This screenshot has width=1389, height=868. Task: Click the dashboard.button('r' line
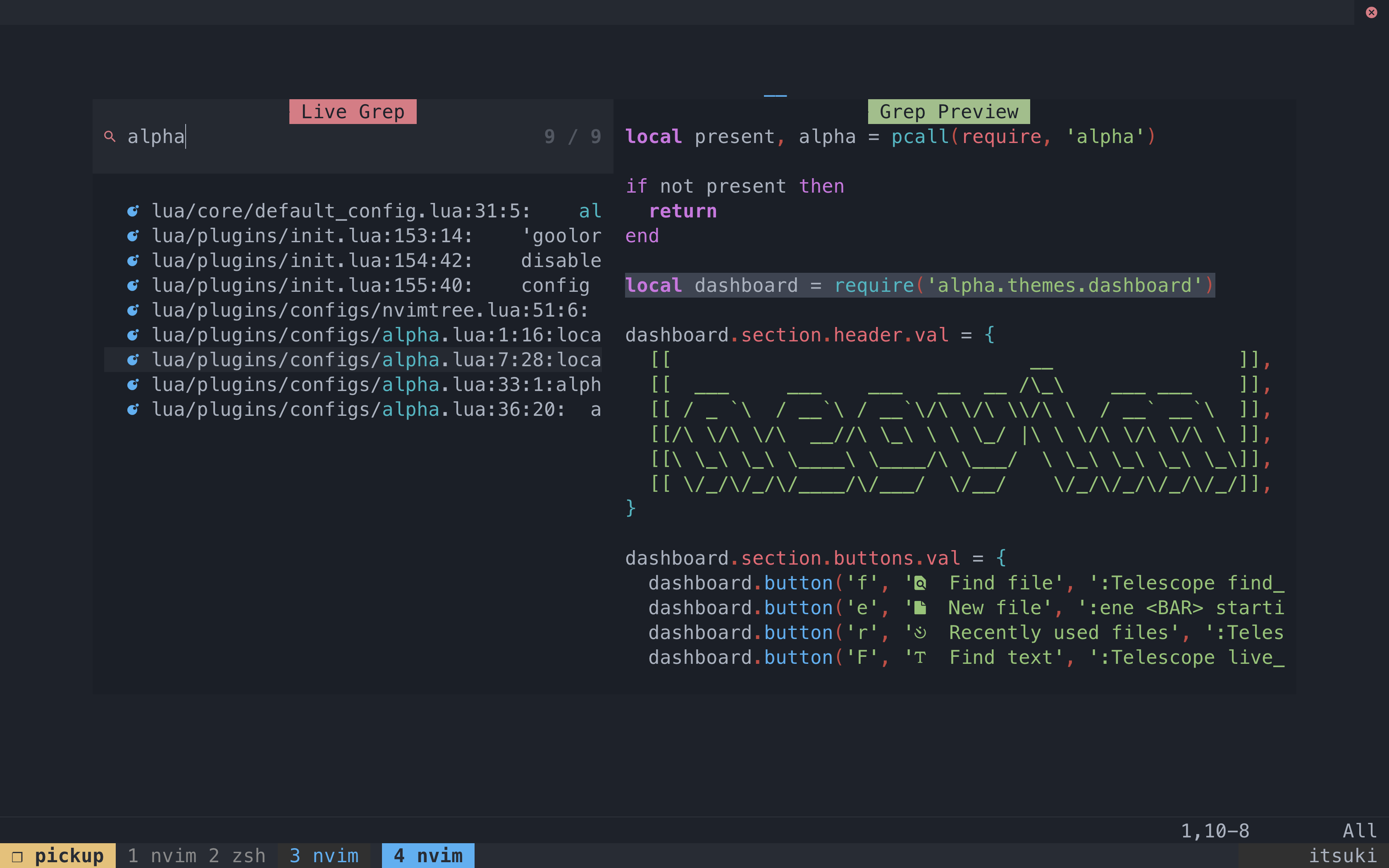[966, 633]
